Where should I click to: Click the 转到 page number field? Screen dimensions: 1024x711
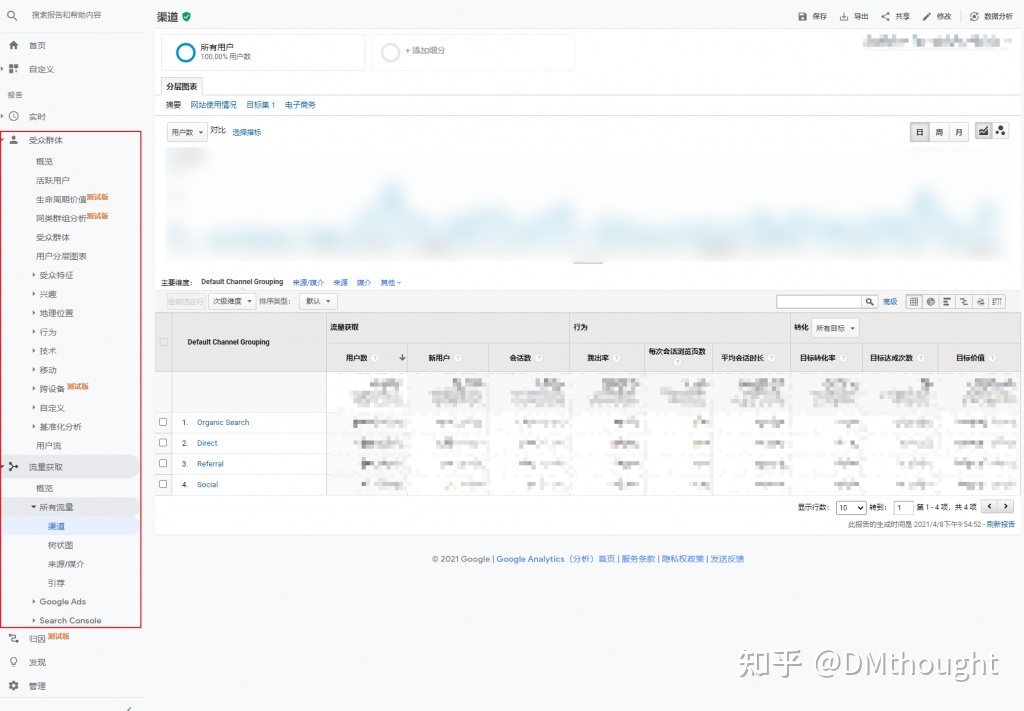[904, 507]
